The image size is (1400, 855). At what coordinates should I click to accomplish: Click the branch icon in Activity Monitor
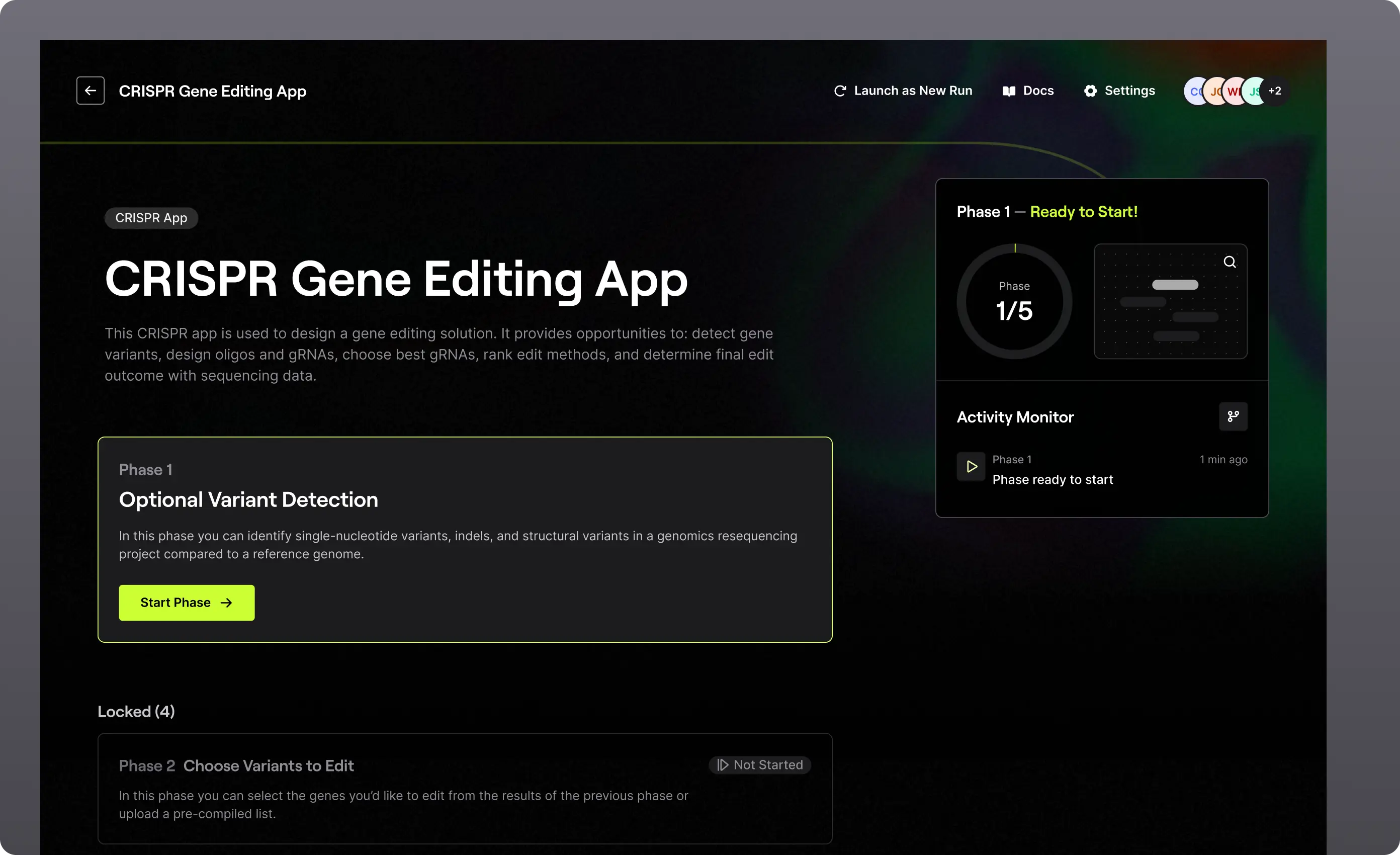click(x=1233, y=416)
